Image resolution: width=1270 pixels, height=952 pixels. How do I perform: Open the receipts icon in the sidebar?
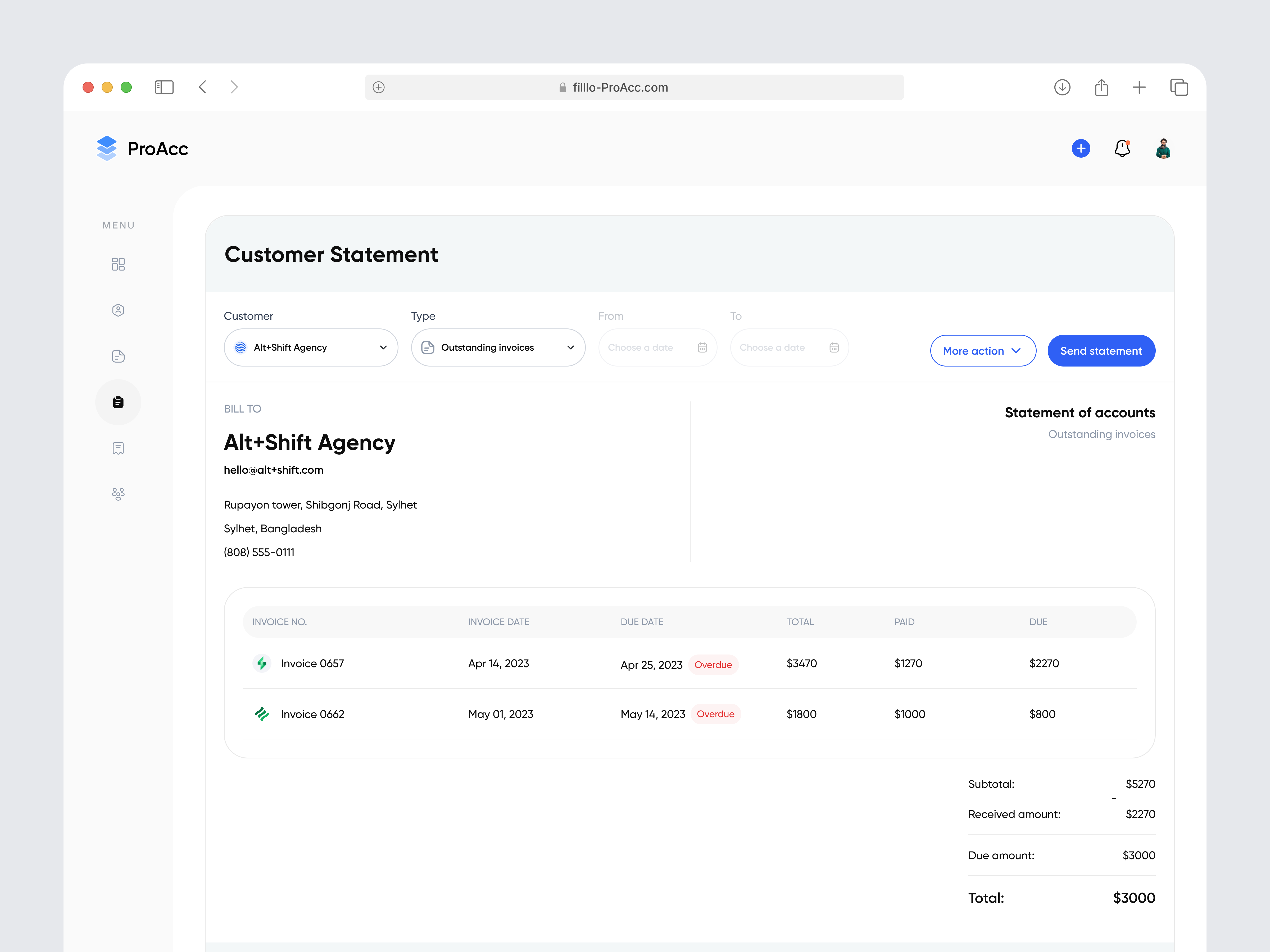(118, 448)
